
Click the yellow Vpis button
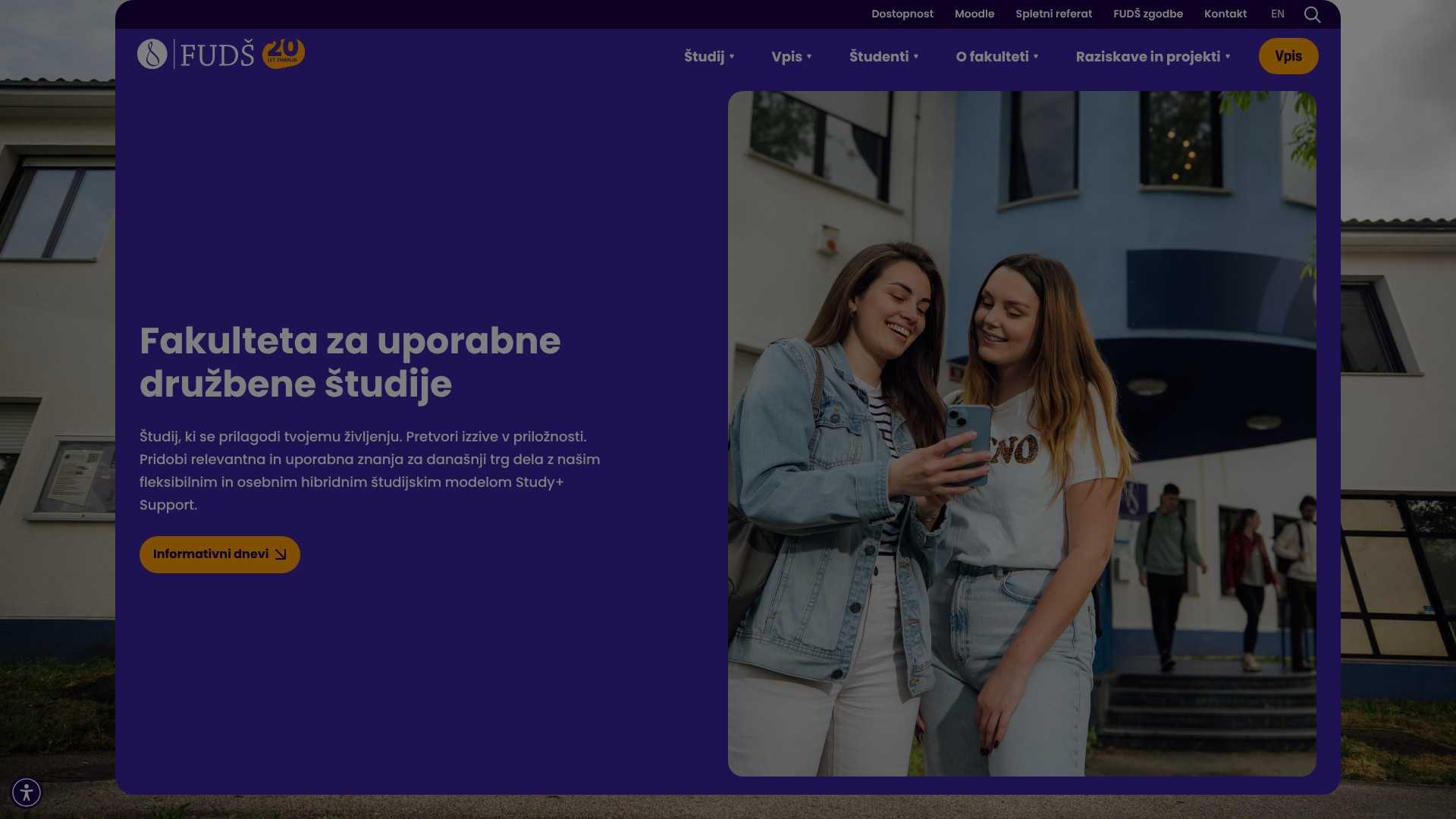(x=1288, y=56)
